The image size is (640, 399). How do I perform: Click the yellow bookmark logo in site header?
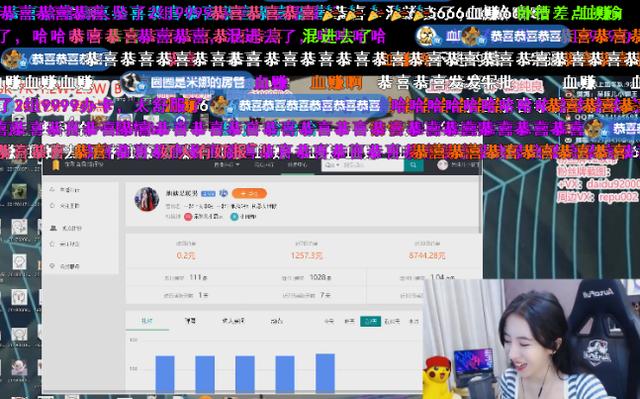point(56,165)
